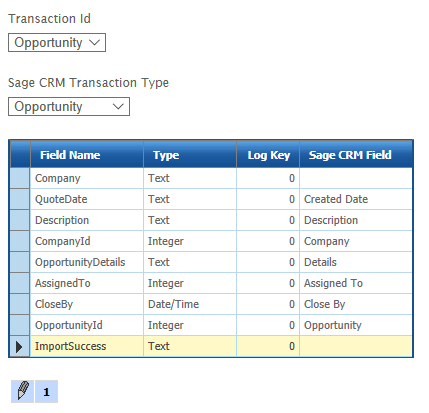Click the Description row Log Key value

click(268, 220)
